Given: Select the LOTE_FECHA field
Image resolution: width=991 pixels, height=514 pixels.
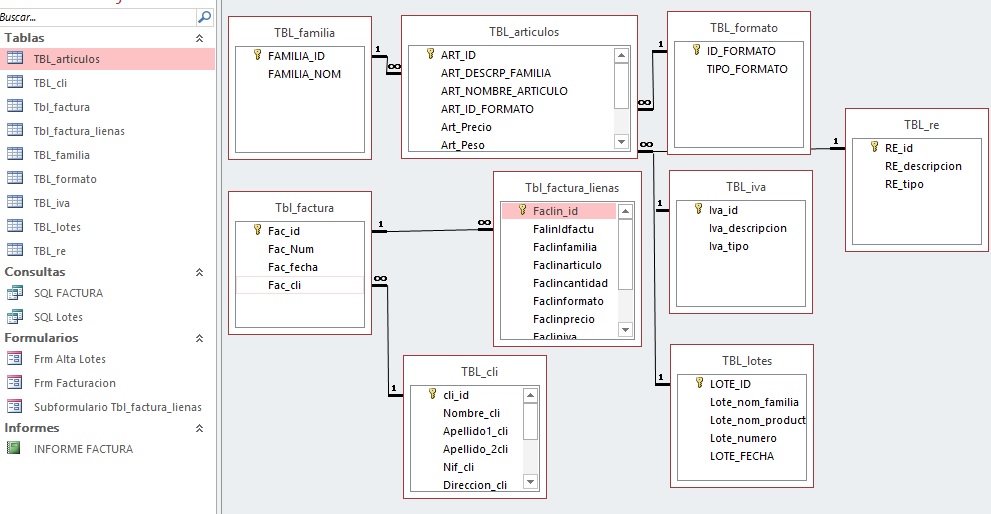Looking at the screenshot, I should (742, 456).
